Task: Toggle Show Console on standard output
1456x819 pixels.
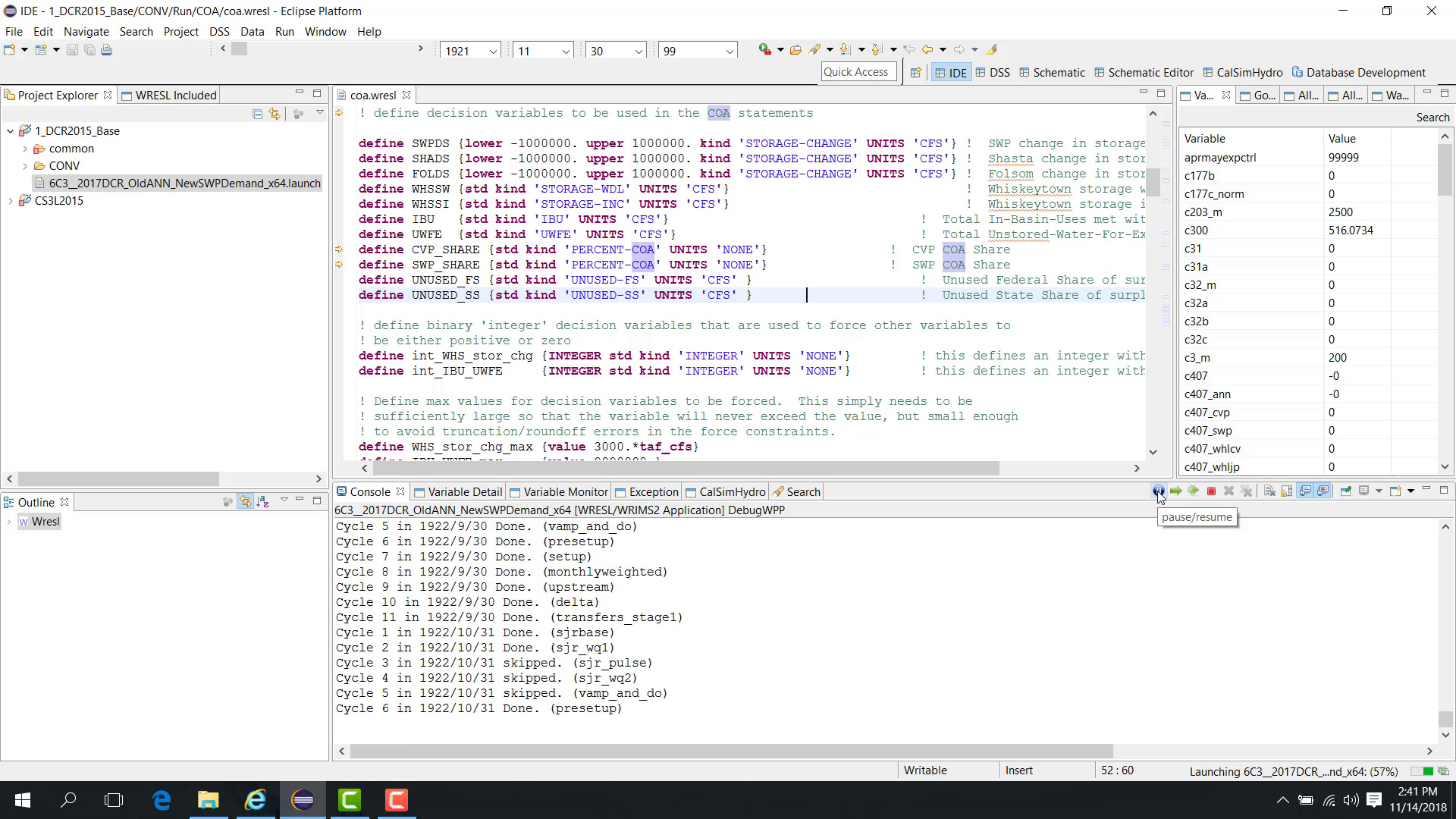Action: click(1305, 491)
